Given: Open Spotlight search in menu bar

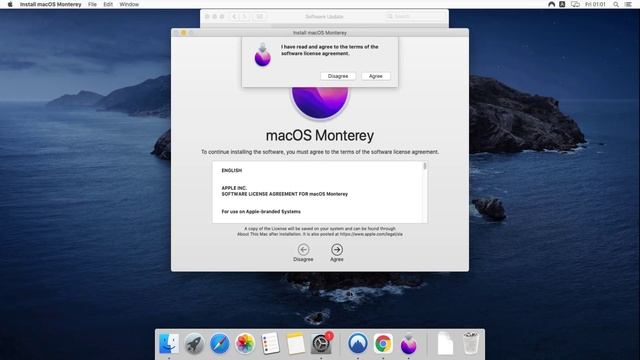Looking at the screenshot, I should [616, 4].
